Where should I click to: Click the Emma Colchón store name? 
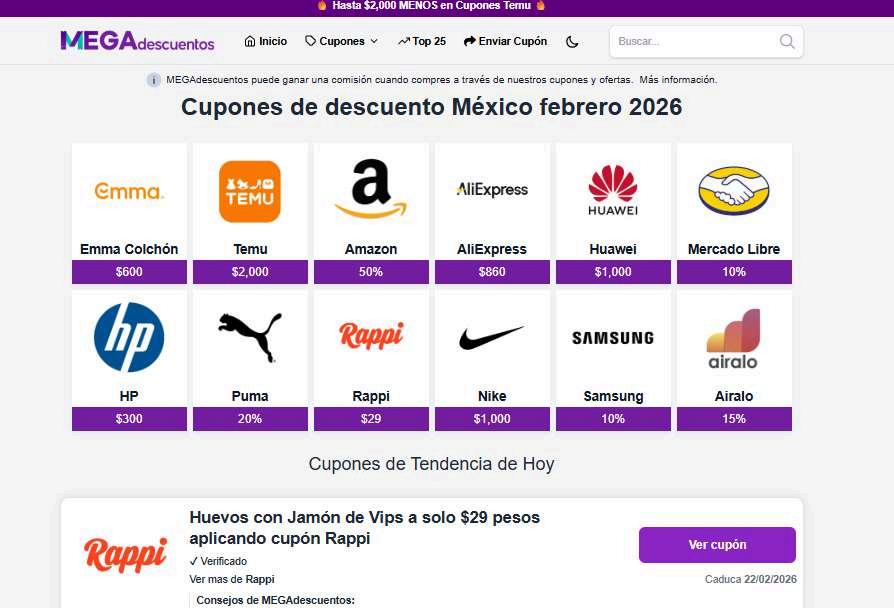coord(129,249)
